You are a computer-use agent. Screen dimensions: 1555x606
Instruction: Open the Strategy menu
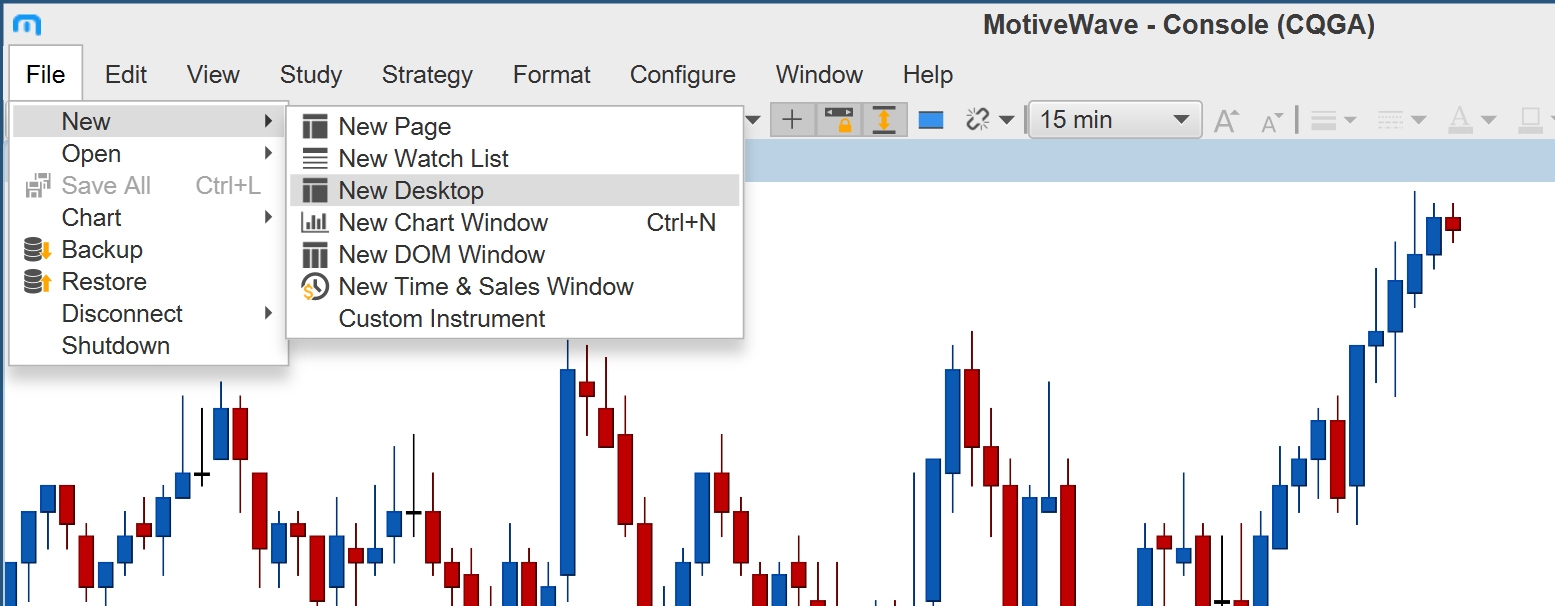[x=427, y=75]
